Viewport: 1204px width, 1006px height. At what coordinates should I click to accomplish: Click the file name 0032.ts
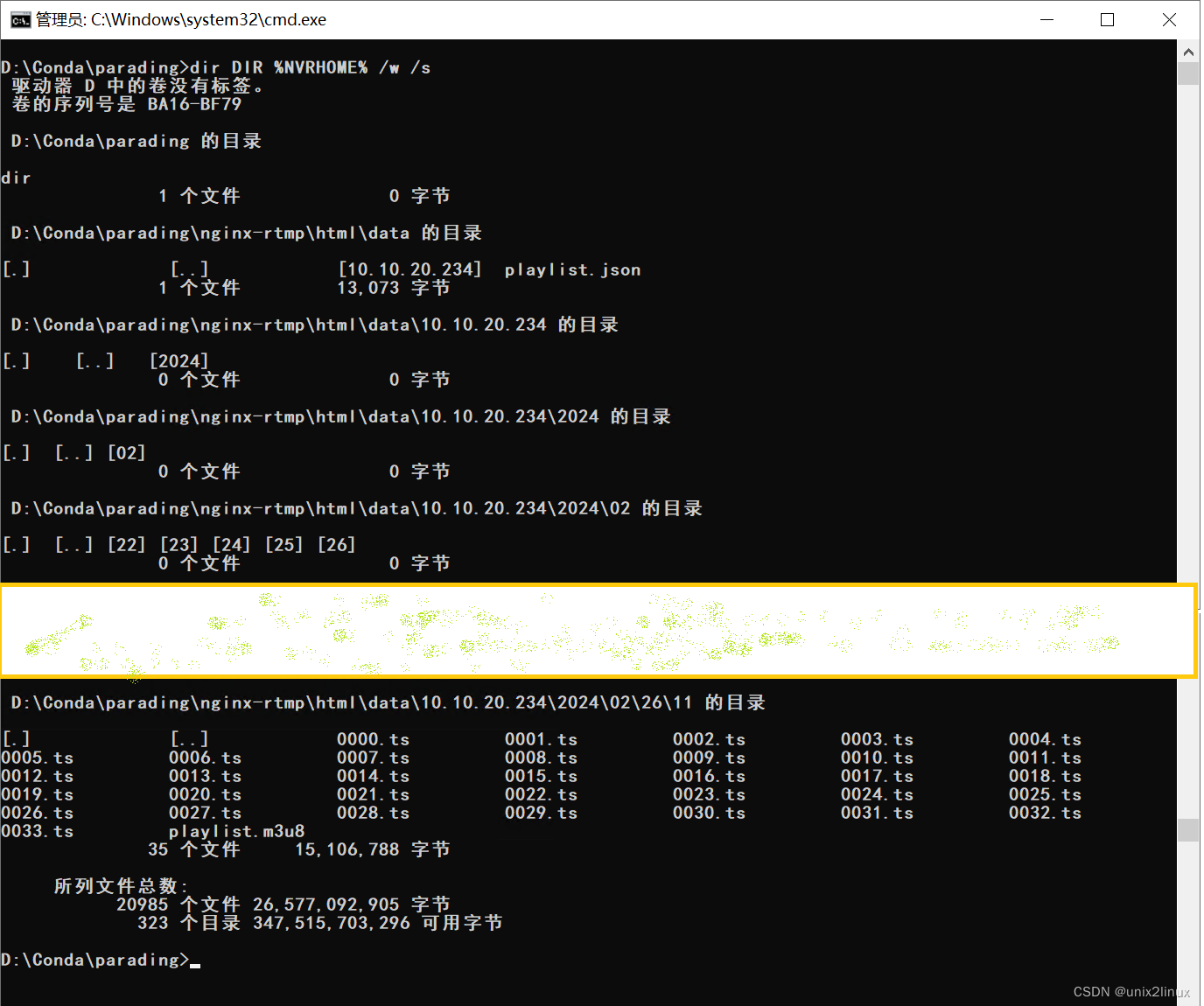(1046, 814)
